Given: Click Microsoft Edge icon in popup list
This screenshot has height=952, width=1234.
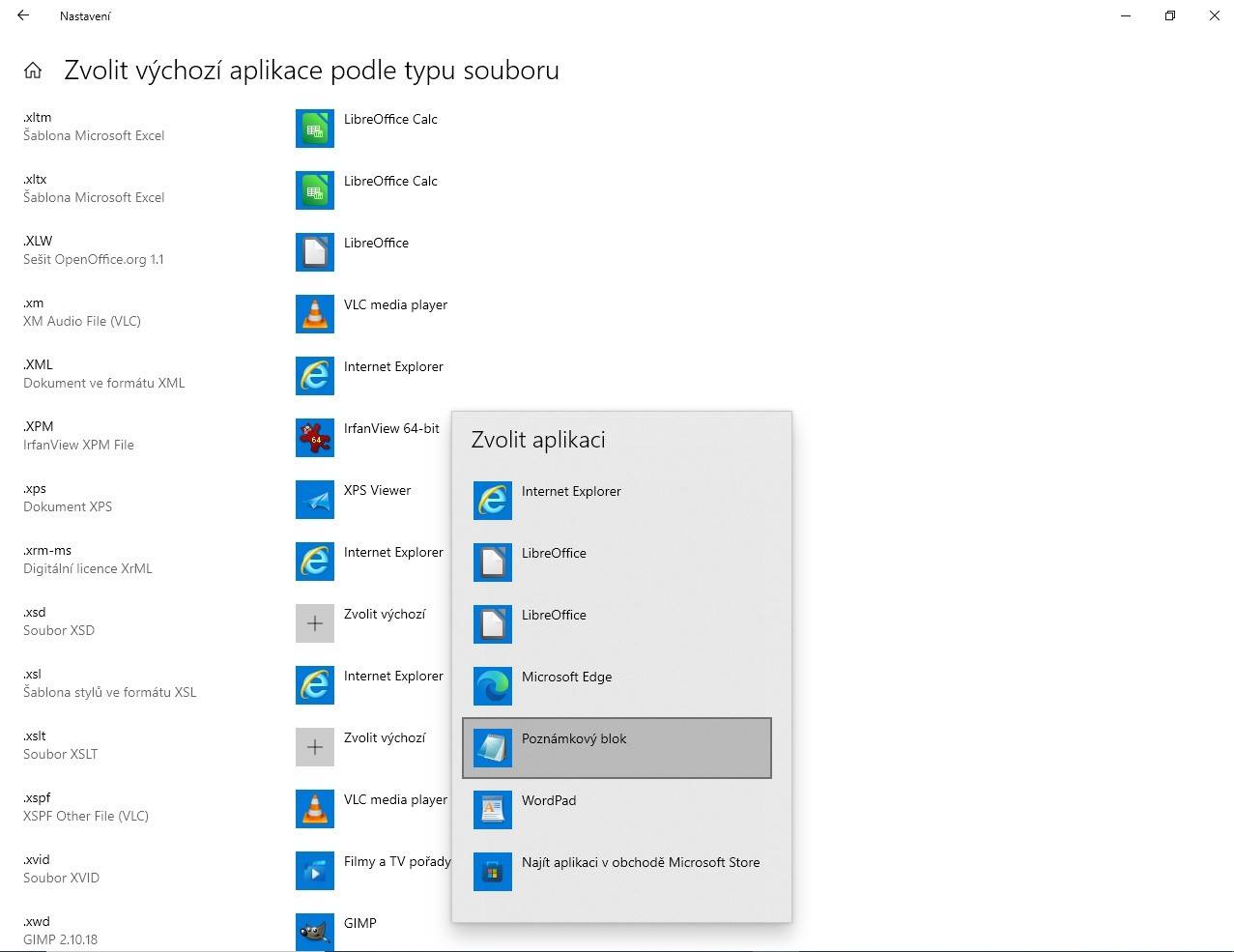Looking at the screenshot, I should coord(493,686).
